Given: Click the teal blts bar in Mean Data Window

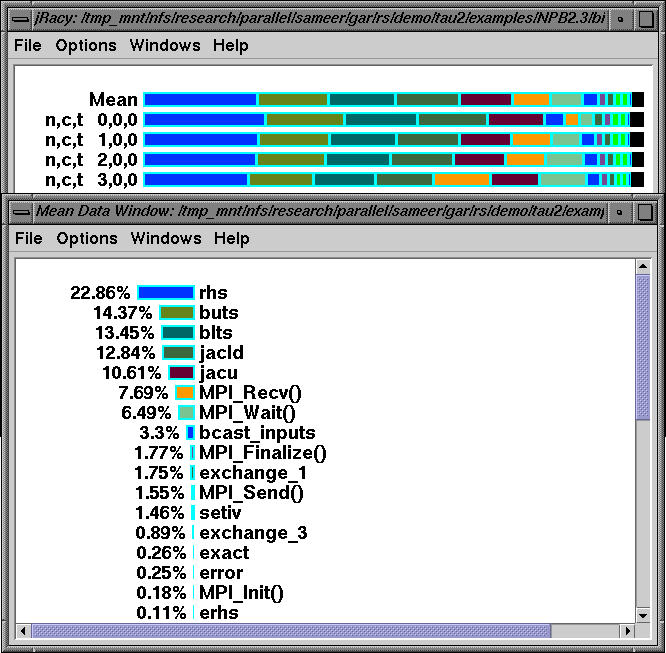Looking at the screenshot, I should coord(178,332).
